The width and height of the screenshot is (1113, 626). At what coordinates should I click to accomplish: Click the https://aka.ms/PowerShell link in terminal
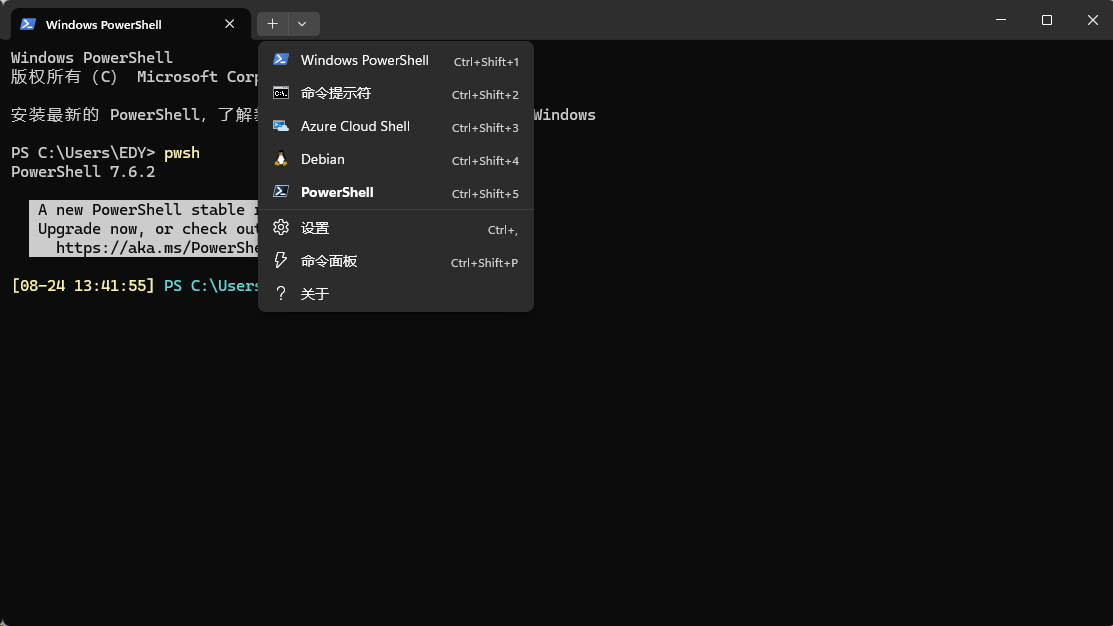point(157,248)
